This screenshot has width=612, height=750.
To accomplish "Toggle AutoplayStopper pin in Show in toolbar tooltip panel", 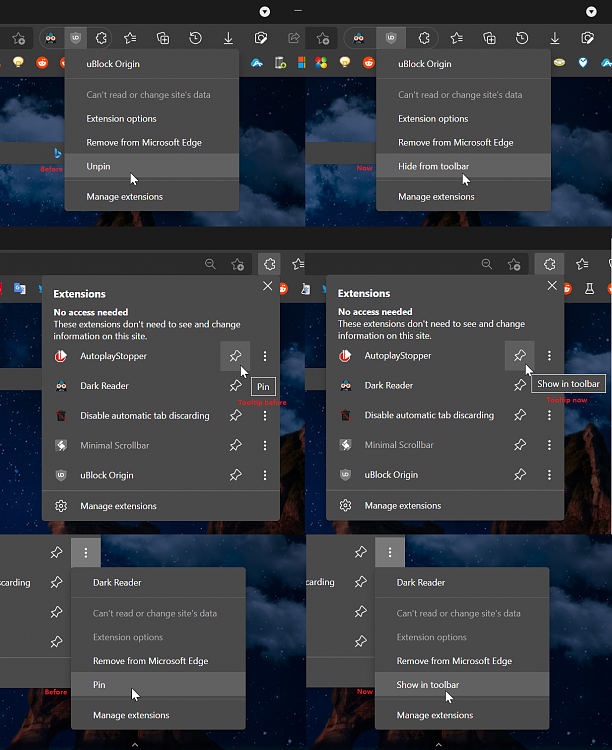I will pyautogui.click(x=520, y=355).
